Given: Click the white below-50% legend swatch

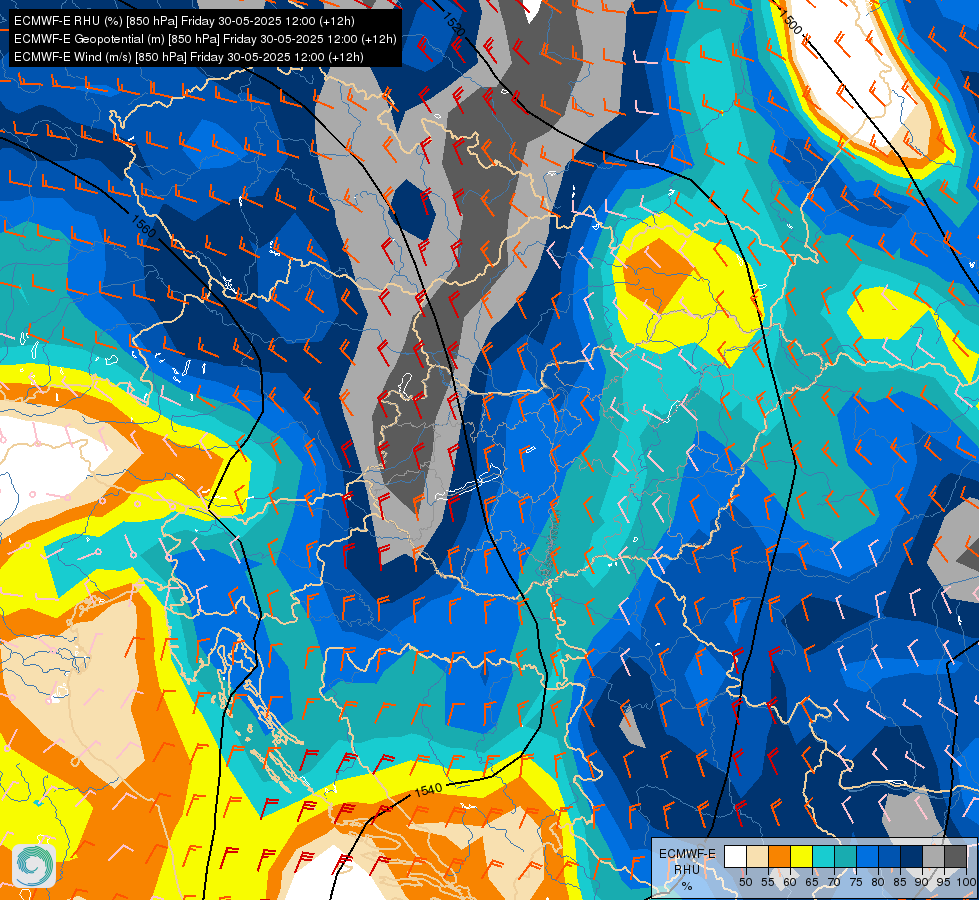Looking at the screenshot, I should click(735, 856).
